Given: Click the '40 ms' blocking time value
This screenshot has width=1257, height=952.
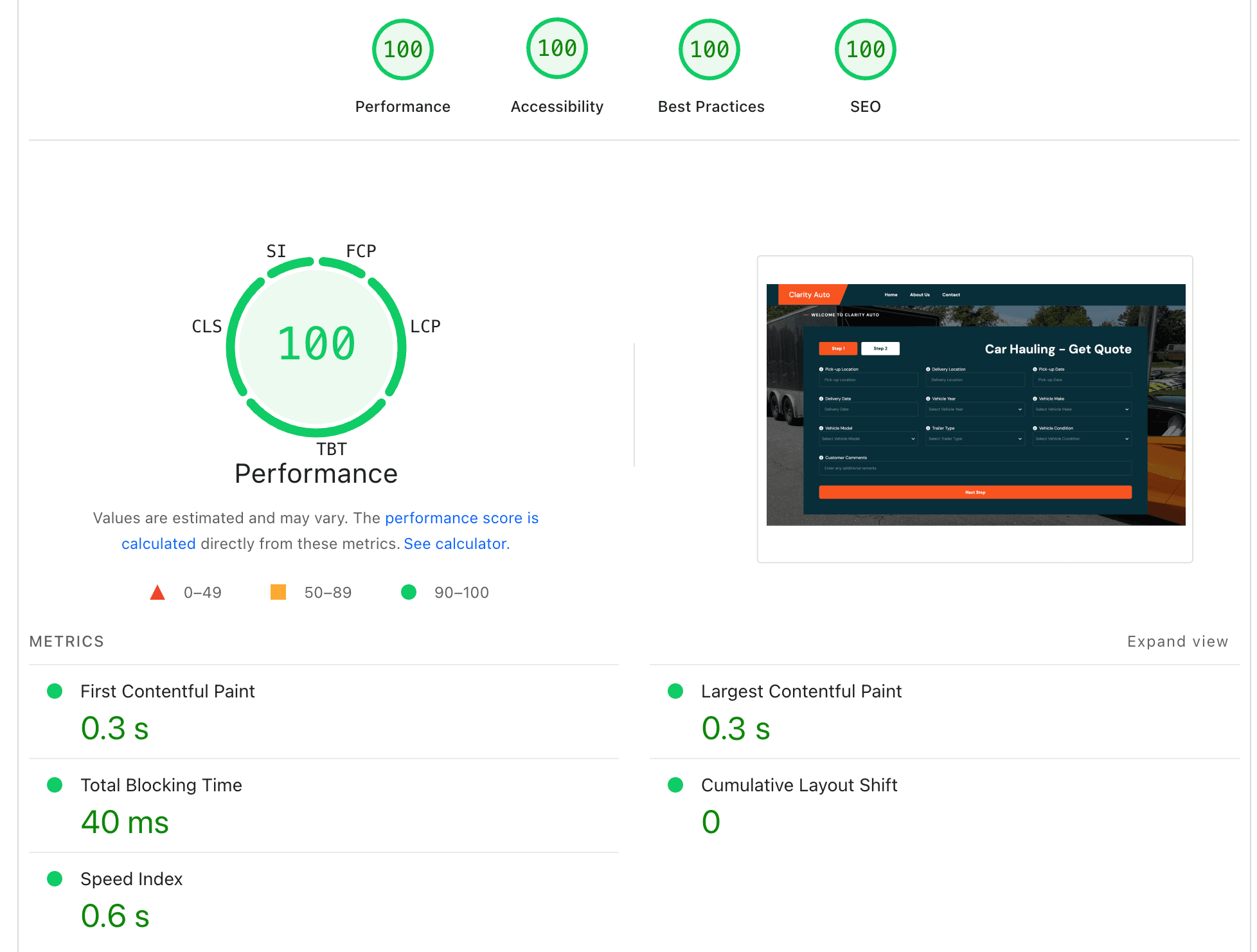Looking at the screenshot, I should pos(125,822).
